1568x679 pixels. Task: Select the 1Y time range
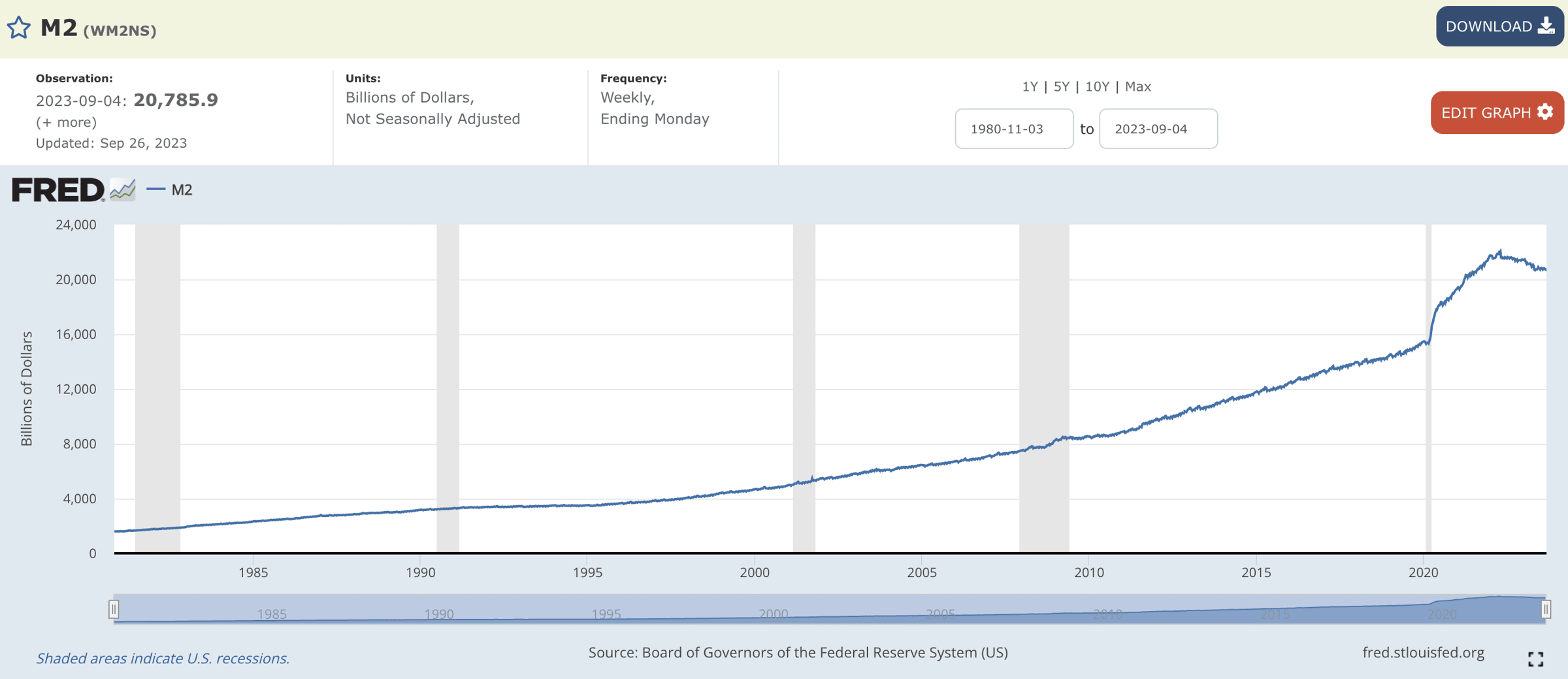click(1030, 86)
